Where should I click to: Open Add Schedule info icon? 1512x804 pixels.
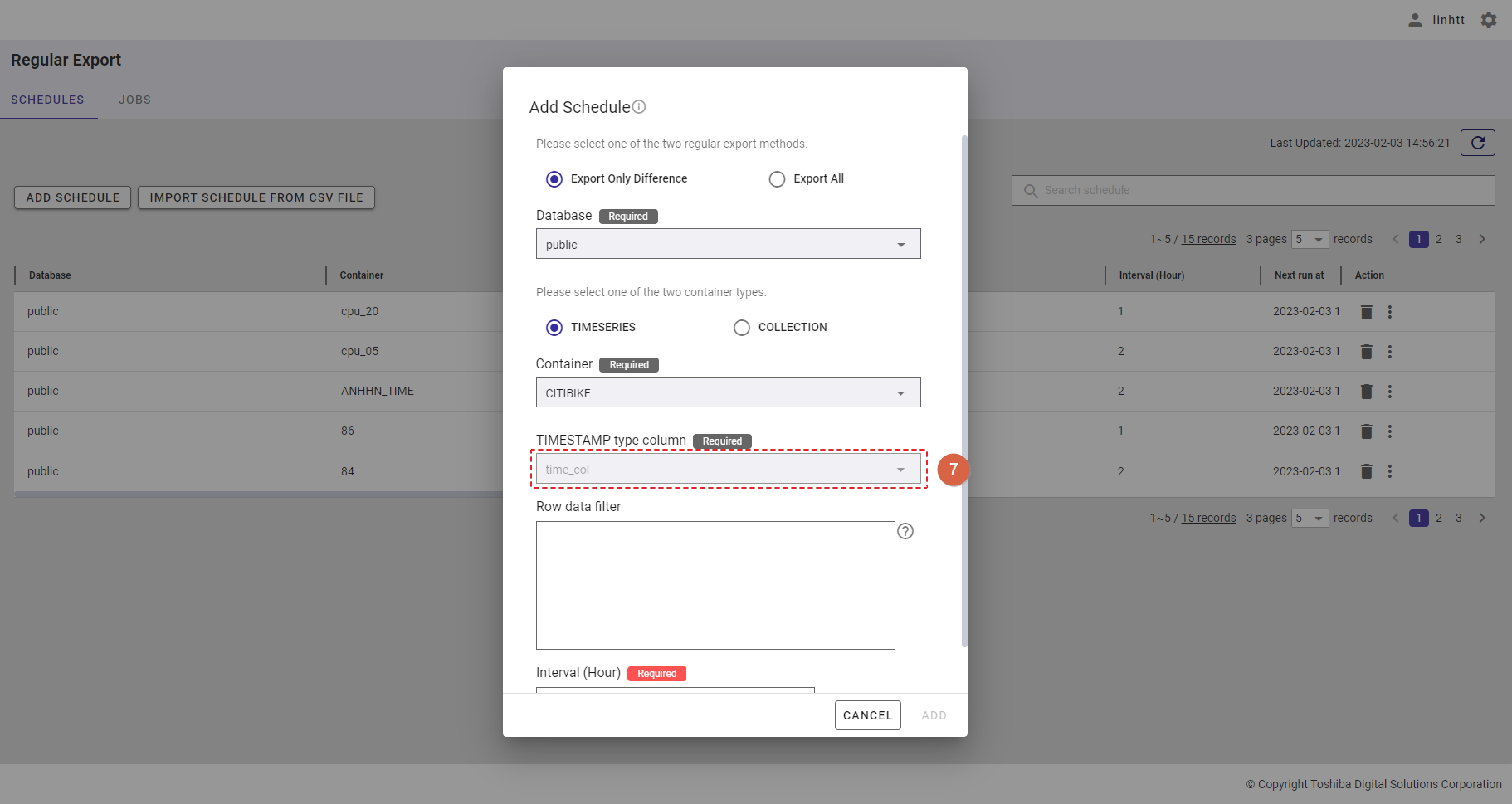click(639, 107)
